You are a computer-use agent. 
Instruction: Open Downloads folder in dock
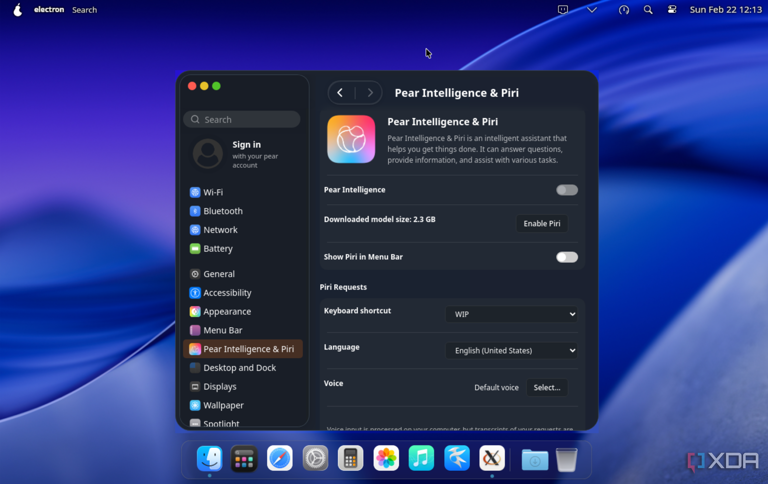pyautogui.click(x=534, y=460)
